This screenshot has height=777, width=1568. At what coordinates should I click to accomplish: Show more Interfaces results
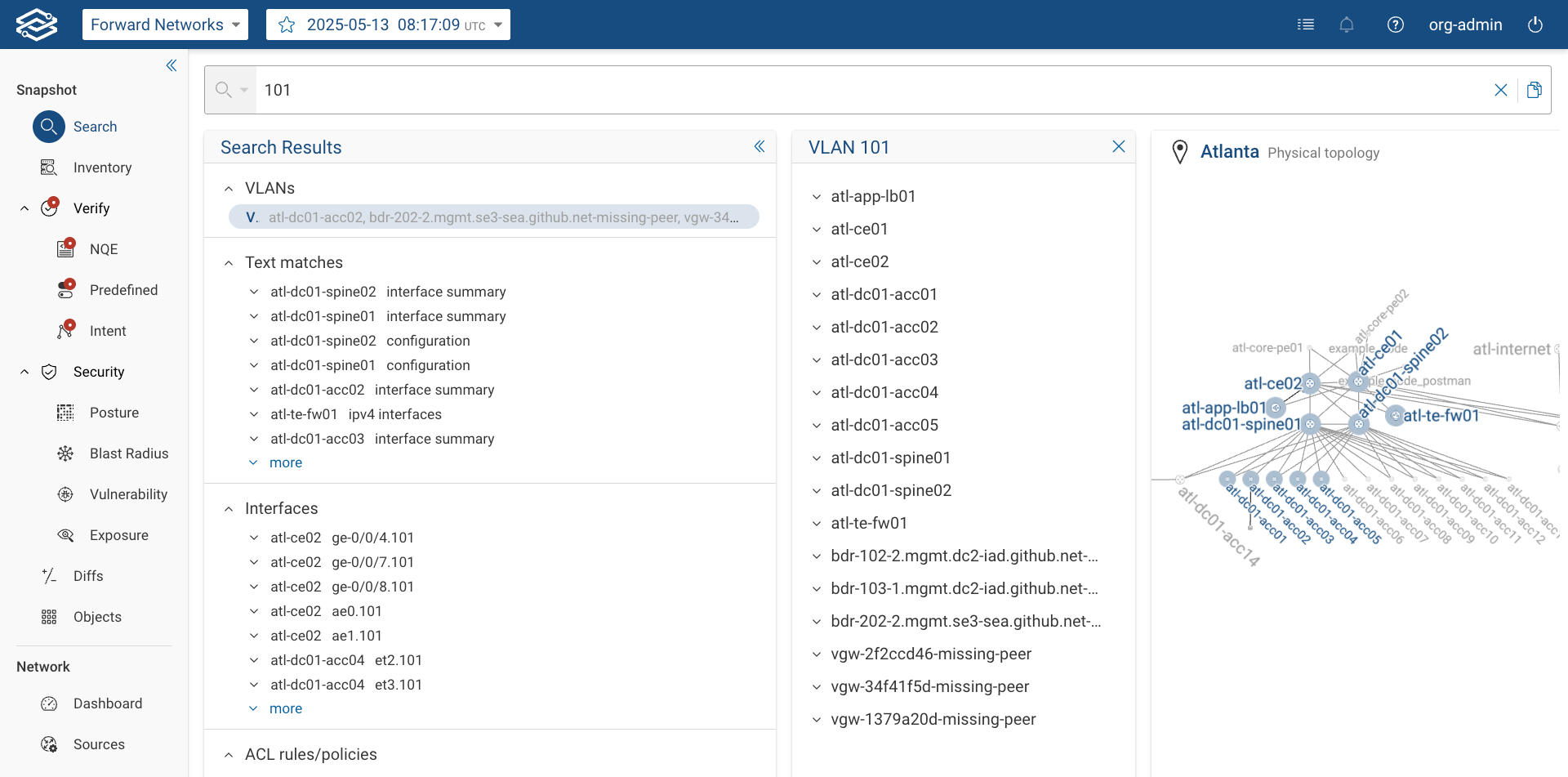tap(285, 708)
